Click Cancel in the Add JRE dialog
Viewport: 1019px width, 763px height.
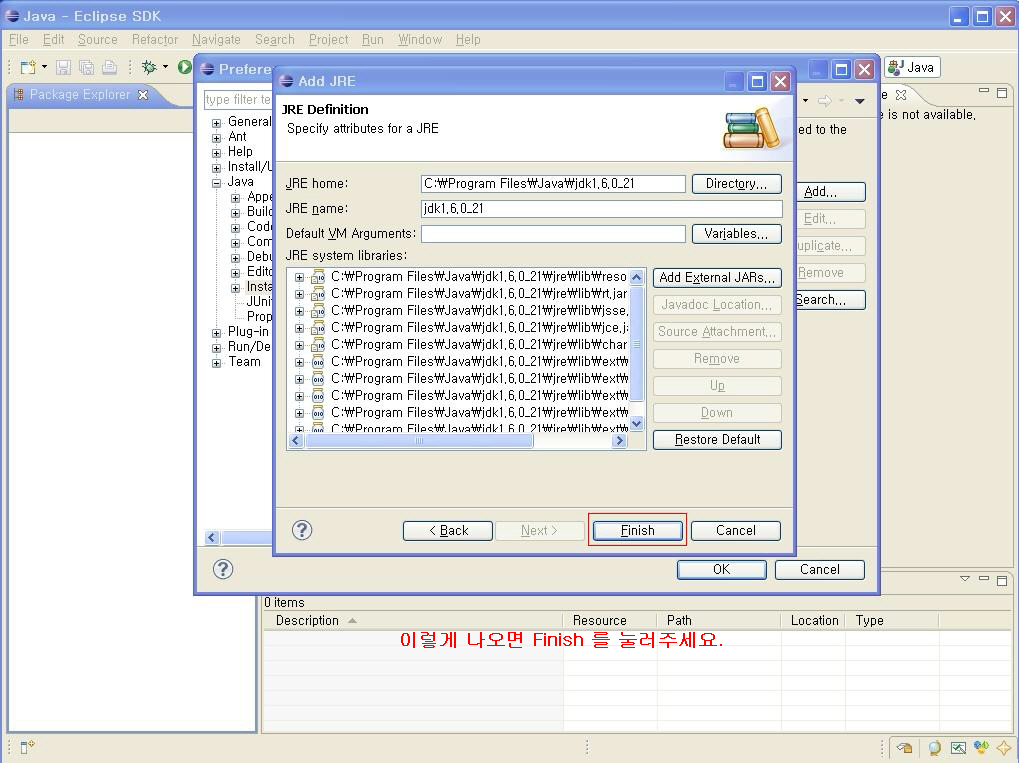pos(736,530)
